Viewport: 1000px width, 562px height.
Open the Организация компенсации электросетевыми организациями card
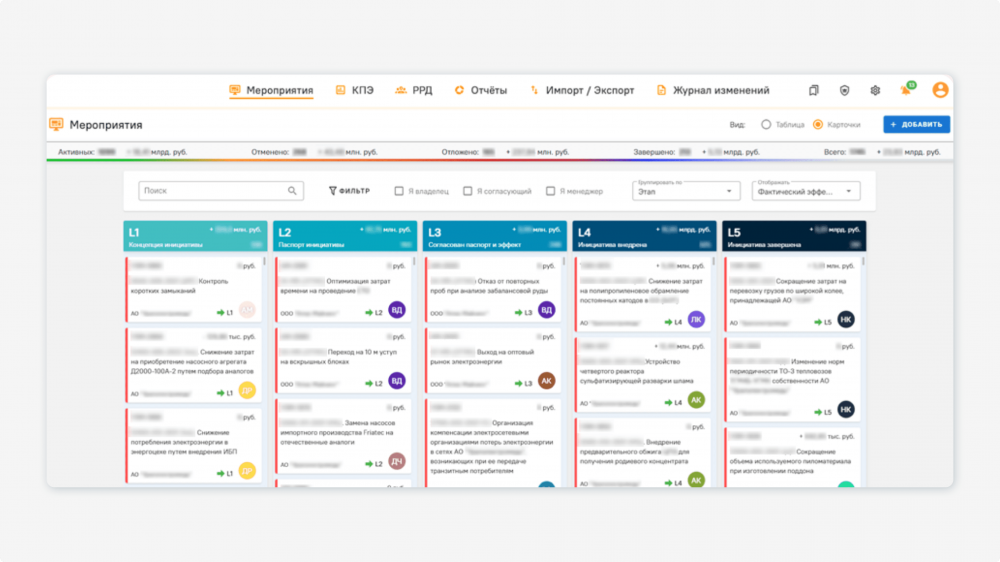click(x=492, y=443)
